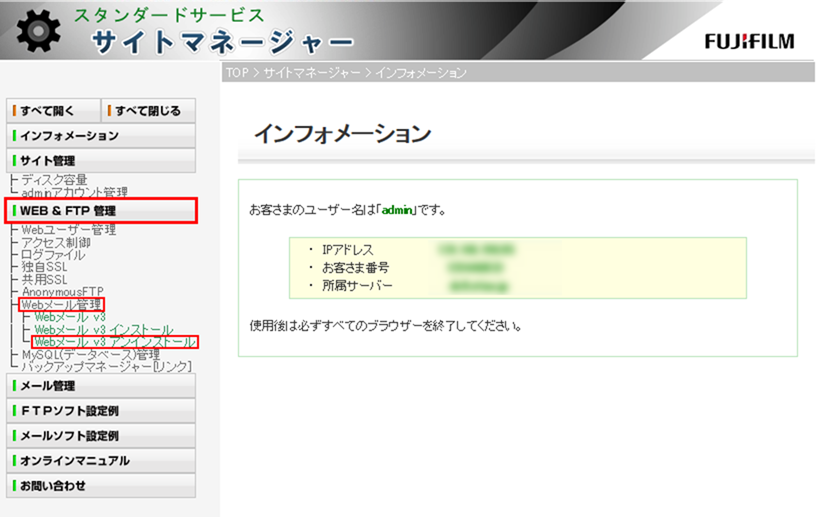Click the お客さま番号 label
This screenshot has height=517, width=820.
[356, 268]
